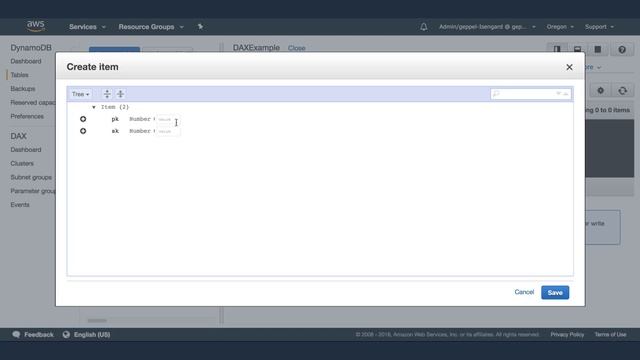Save the new item

(x=555, y=293)
